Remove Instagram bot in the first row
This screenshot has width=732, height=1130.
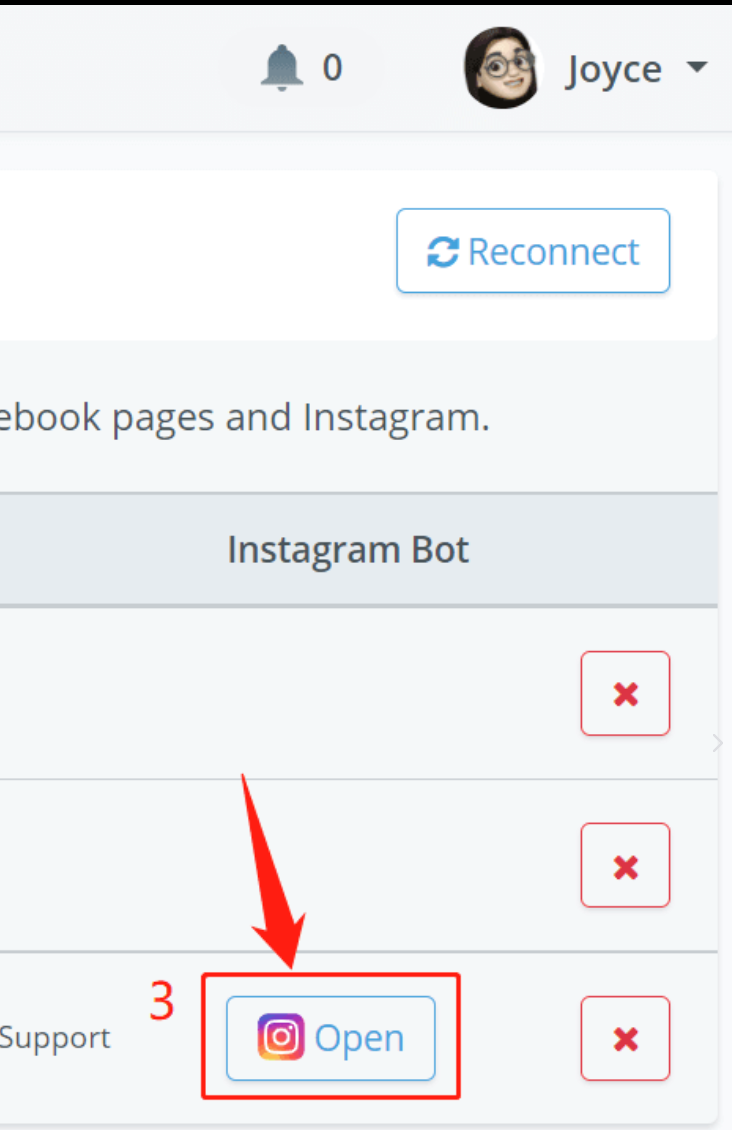coord(625,693)
